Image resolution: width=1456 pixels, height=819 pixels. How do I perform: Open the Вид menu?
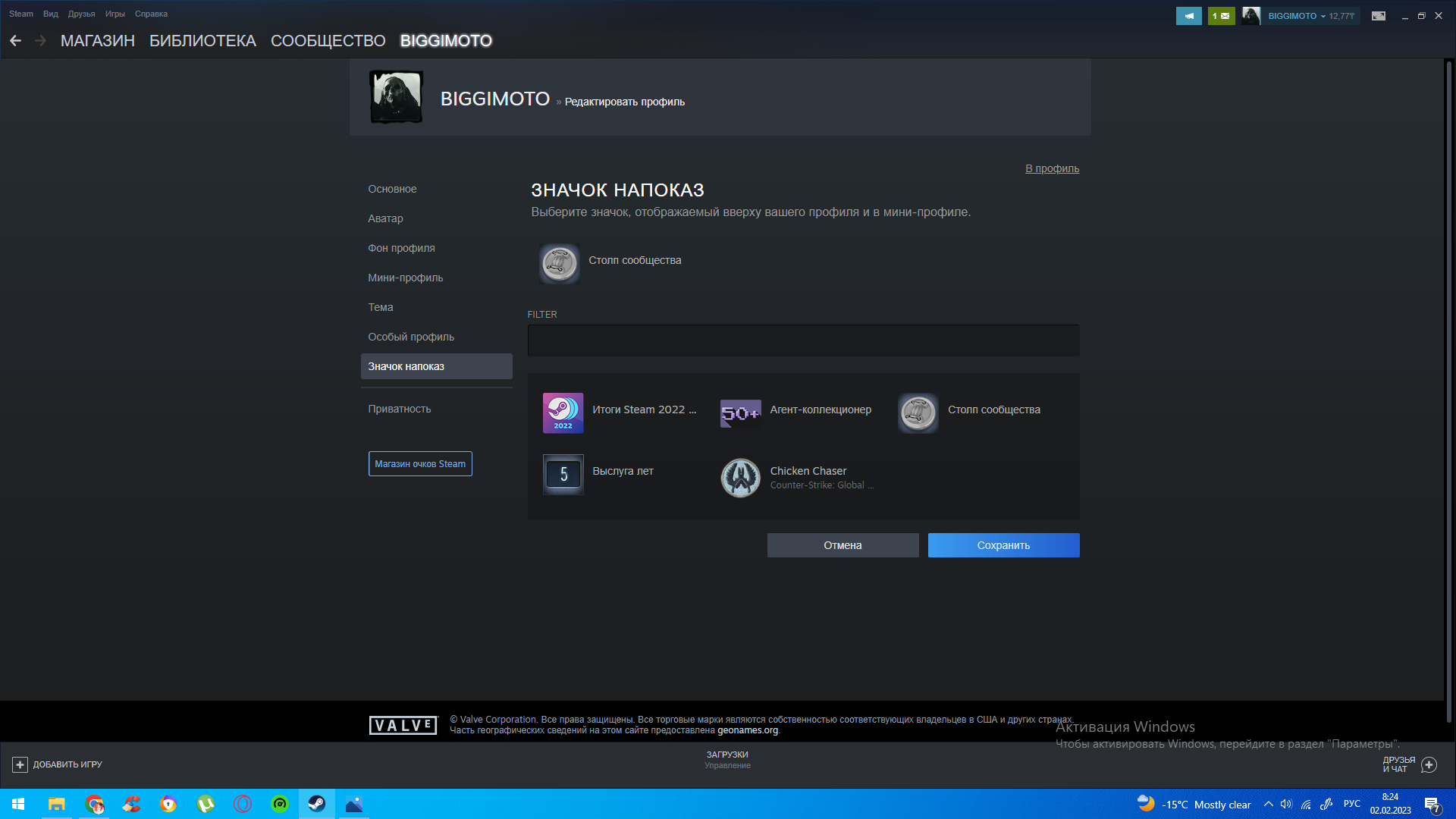pyautogui.click(x=51, y=14)
